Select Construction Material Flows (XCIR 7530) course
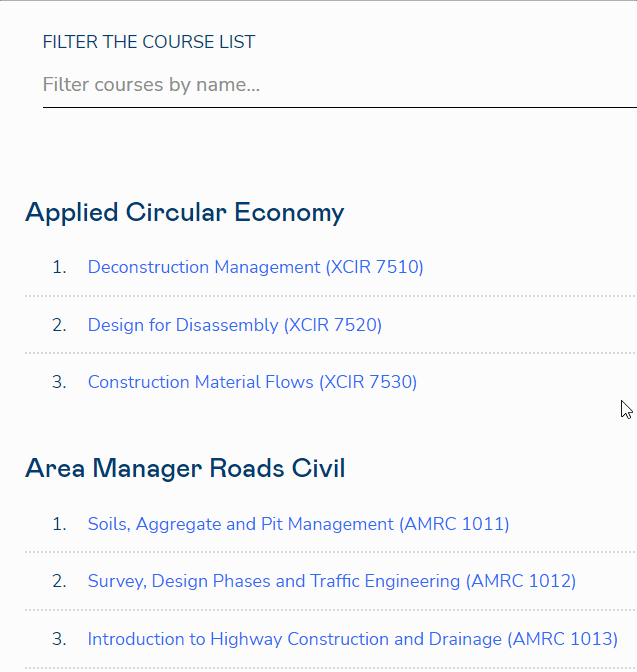Viewport: 637px width, 672px height. (x=252, y=382)
